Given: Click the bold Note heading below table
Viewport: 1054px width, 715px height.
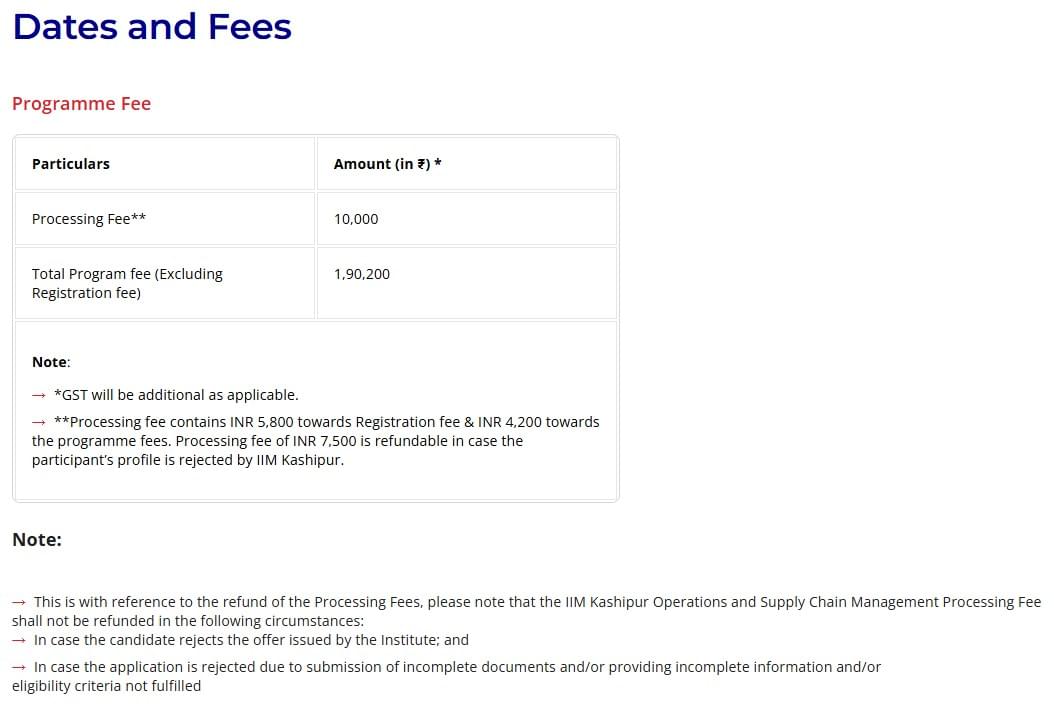Looking at the screenshot, I should (x=37, y=540).
